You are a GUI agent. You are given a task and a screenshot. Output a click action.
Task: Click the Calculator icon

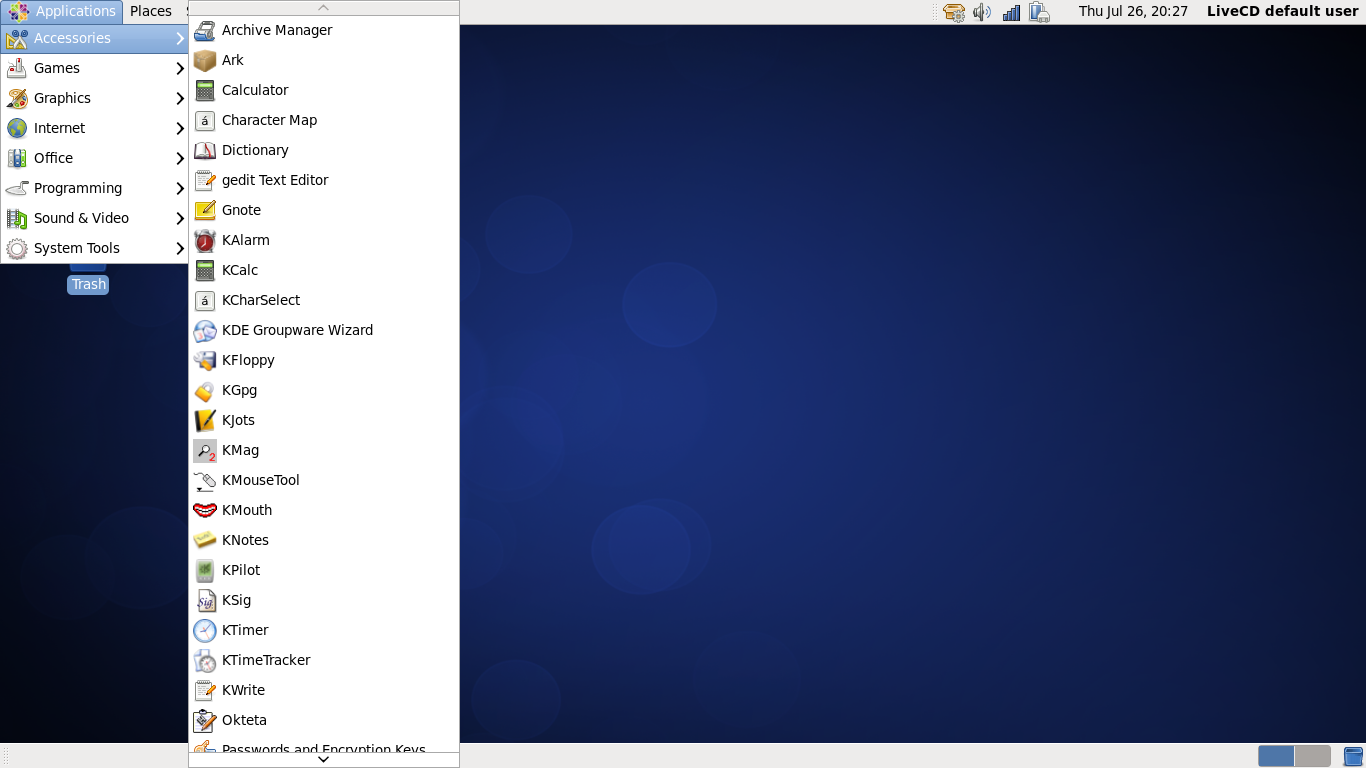[x=205, y=90]
